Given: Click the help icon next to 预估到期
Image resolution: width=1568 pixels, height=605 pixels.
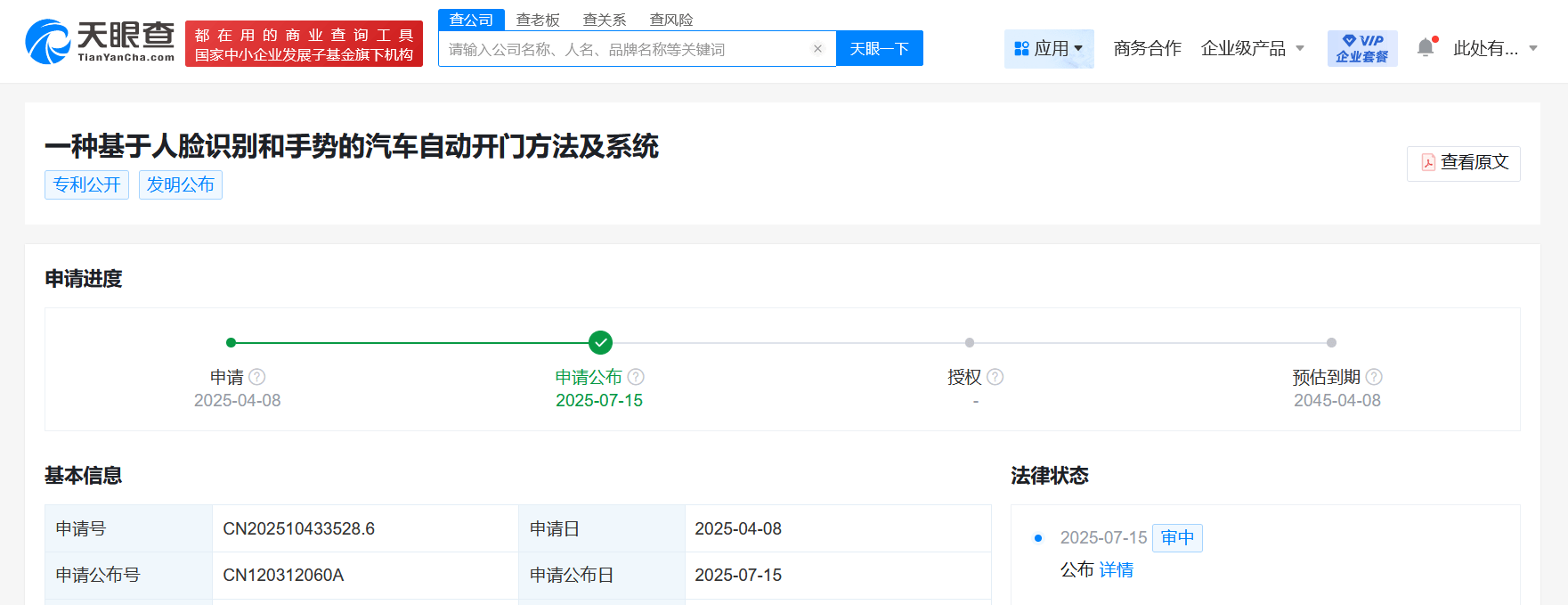Looking at the screenshot, I should click(1374, 377).
